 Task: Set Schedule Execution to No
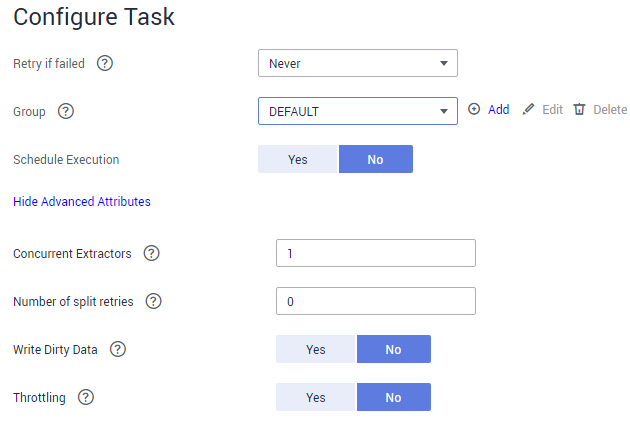(376, 159)
